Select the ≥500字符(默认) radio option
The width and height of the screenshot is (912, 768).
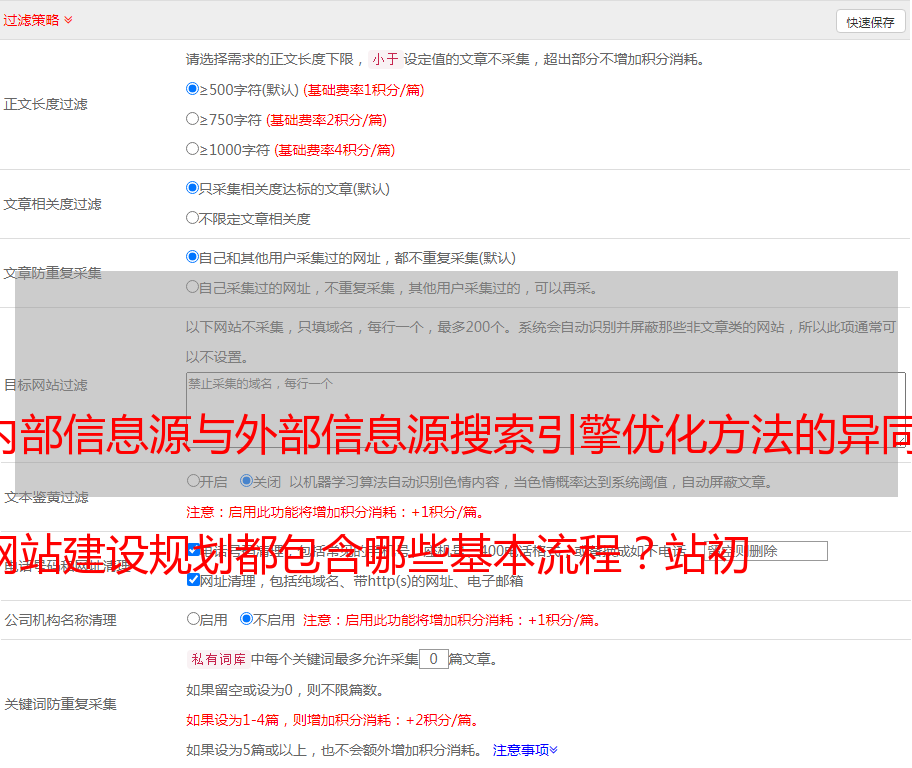pos(193,88)
